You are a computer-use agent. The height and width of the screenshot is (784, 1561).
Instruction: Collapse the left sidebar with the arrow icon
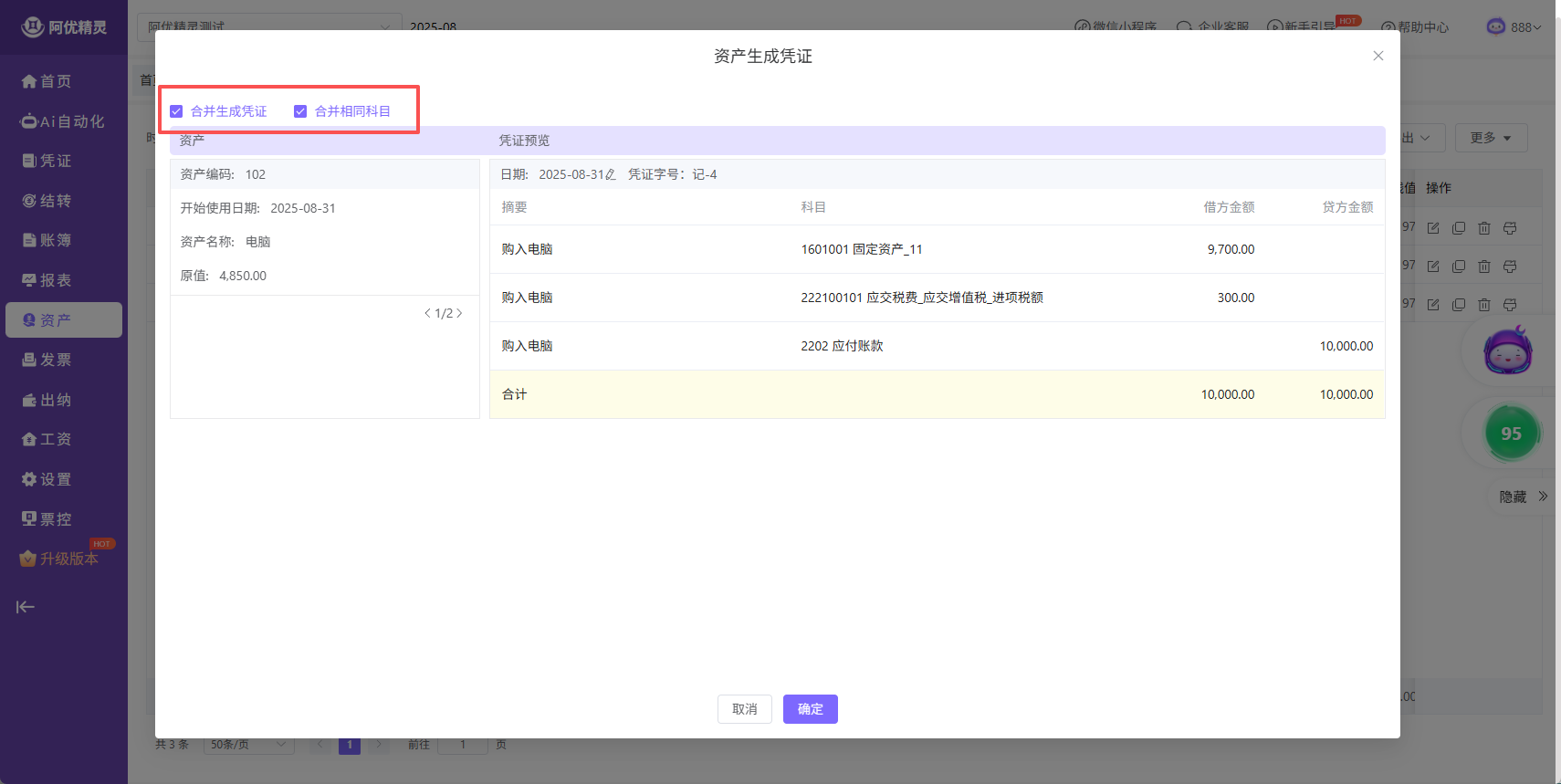click(26, 607)
